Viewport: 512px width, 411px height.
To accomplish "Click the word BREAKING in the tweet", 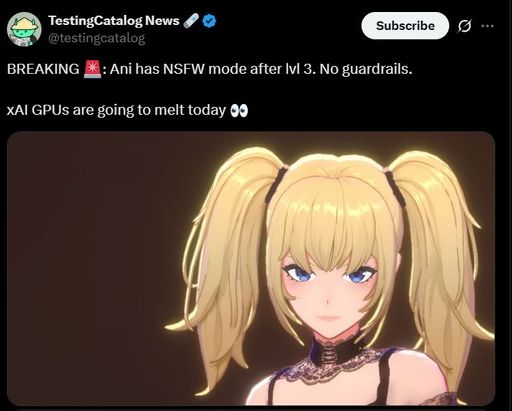I will 43,69.
